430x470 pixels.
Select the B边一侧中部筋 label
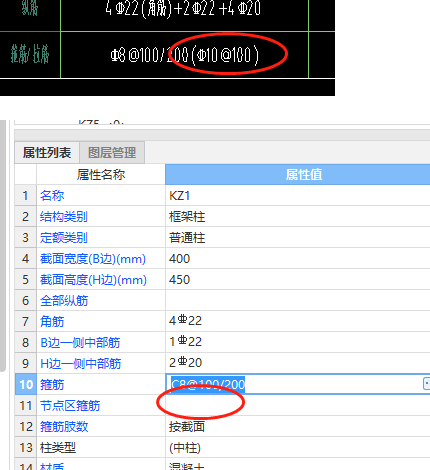(80, 343)
